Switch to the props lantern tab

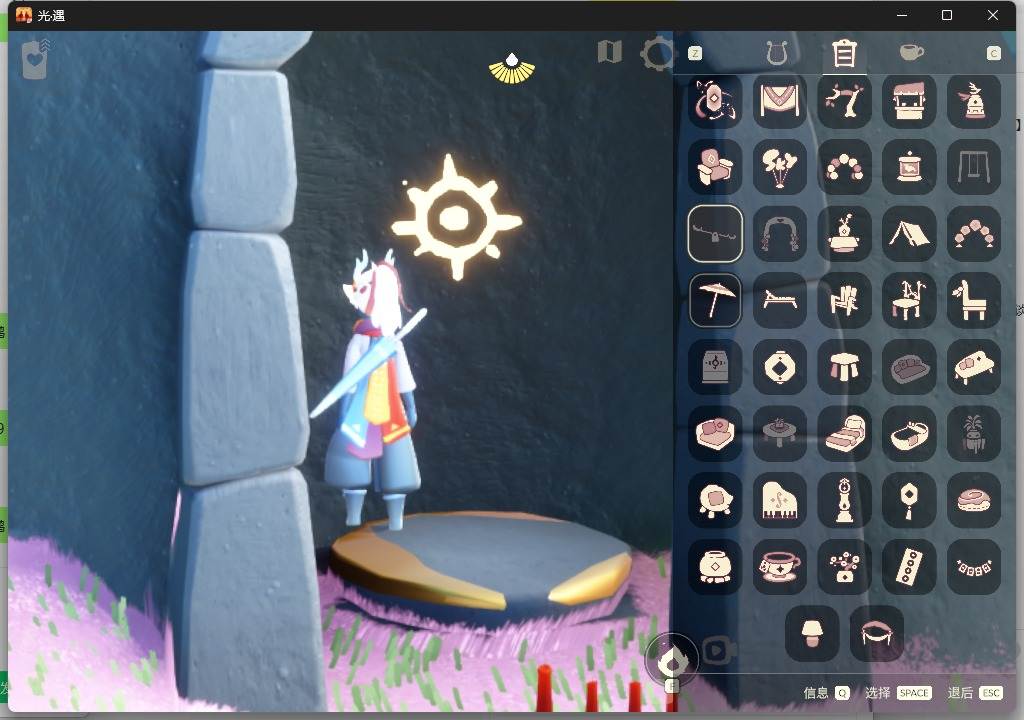point(844,53)
